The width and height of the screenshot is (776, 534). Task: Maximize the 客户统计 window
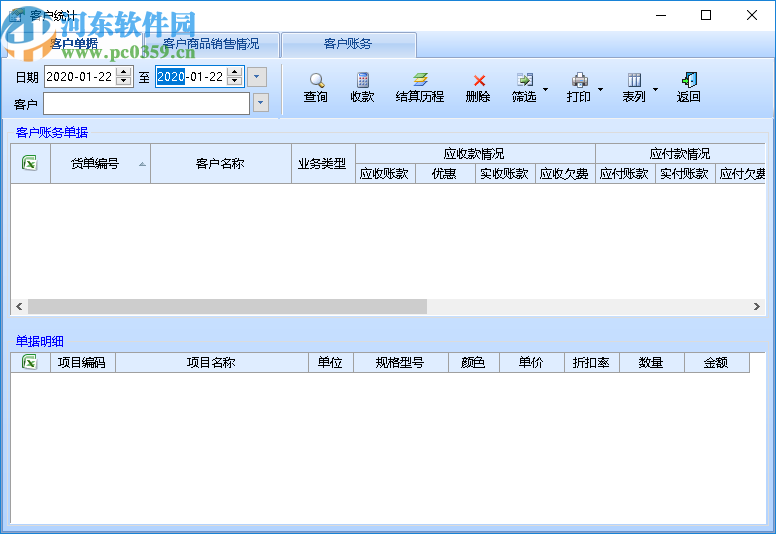706,15
